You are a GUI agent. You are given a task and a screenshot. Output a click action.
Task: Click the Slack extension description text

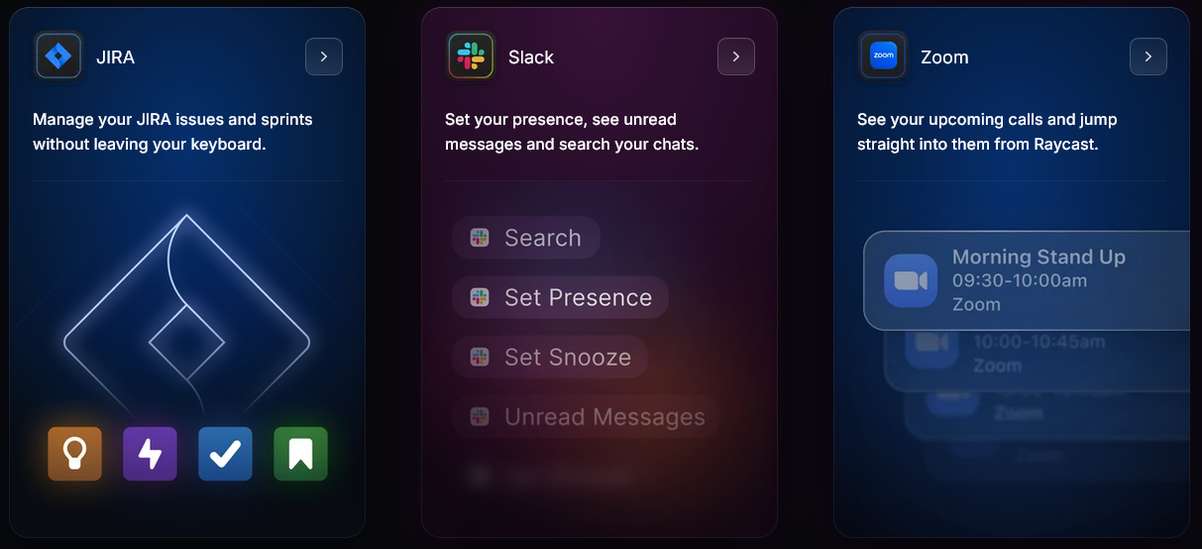point(571,132)
